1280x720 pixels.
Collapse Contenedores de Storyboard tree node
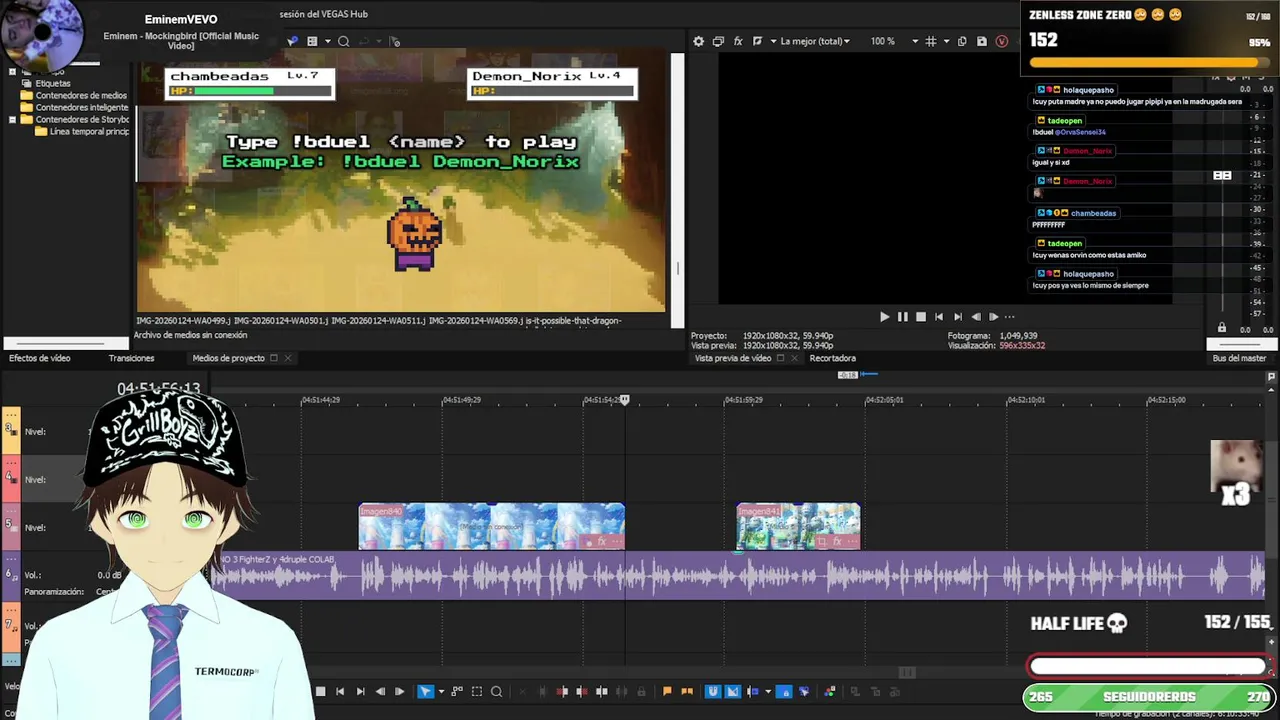click(x=12, y=119)
